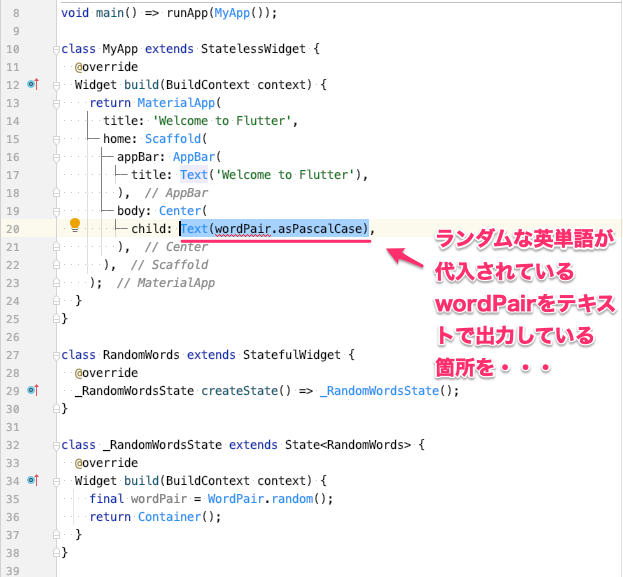Click the fold end marker on line 21
Screen dimensions: 623x577
coord(56,247)
